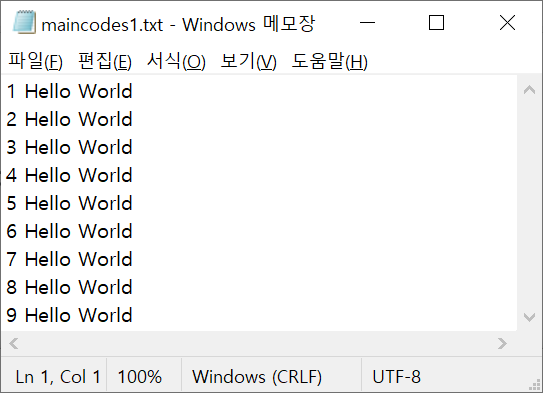Screen dimensions: 543x393
Task: Open the 서식(O) menu
Action: click(176, 61)
